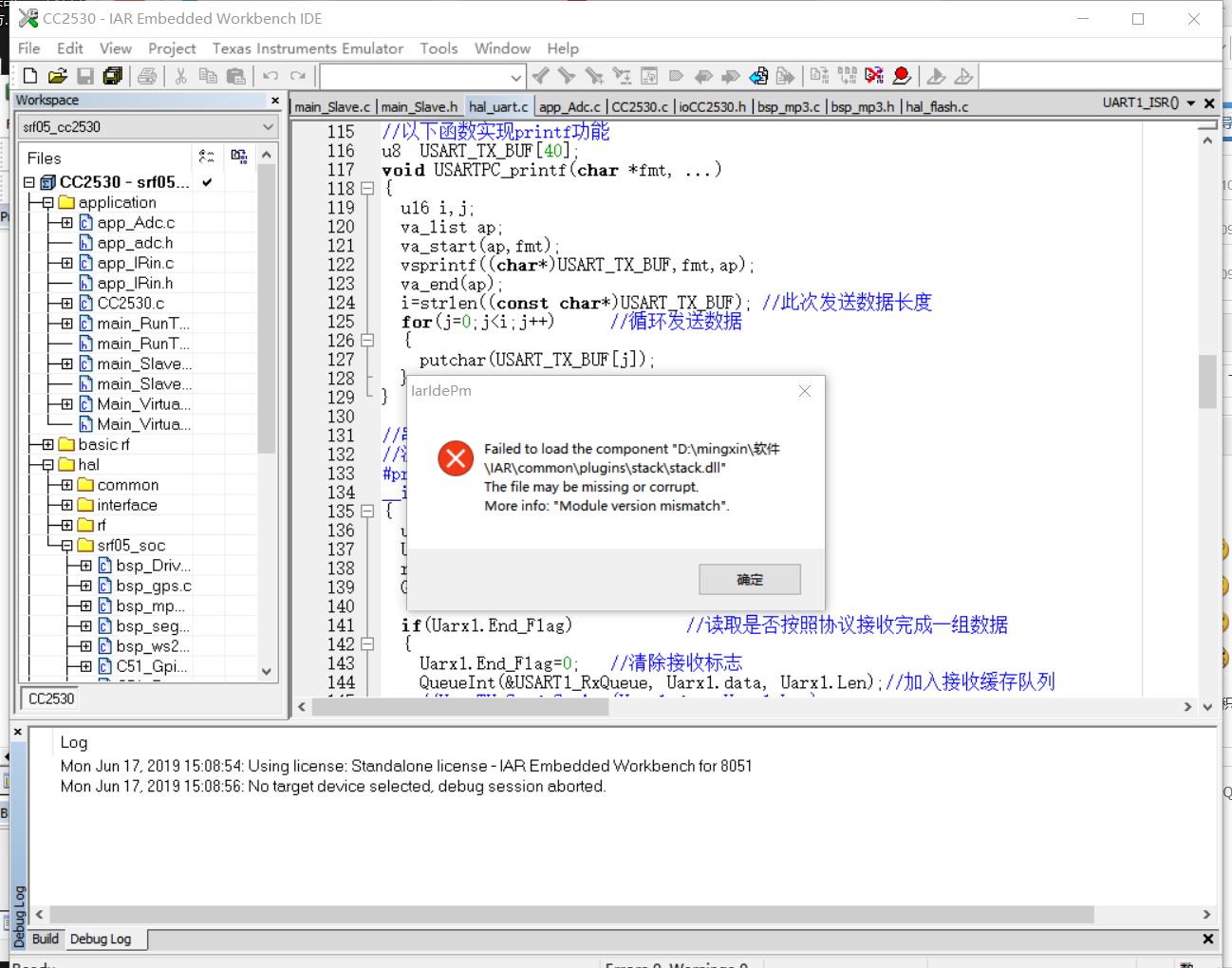
Task: Click the Save All toolbar icon
Action: point(113,76)
